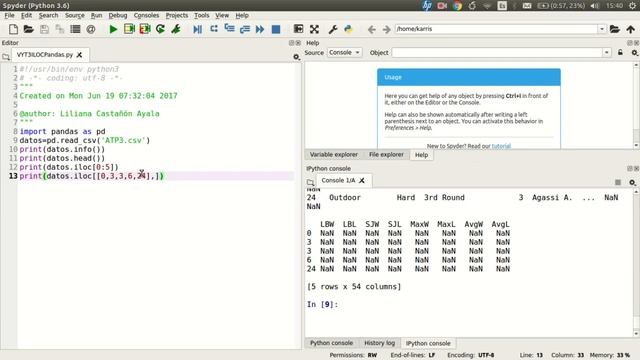The image size is (640, 360).
Task: Open Help pane options gear
Action: tap(634, 53)
